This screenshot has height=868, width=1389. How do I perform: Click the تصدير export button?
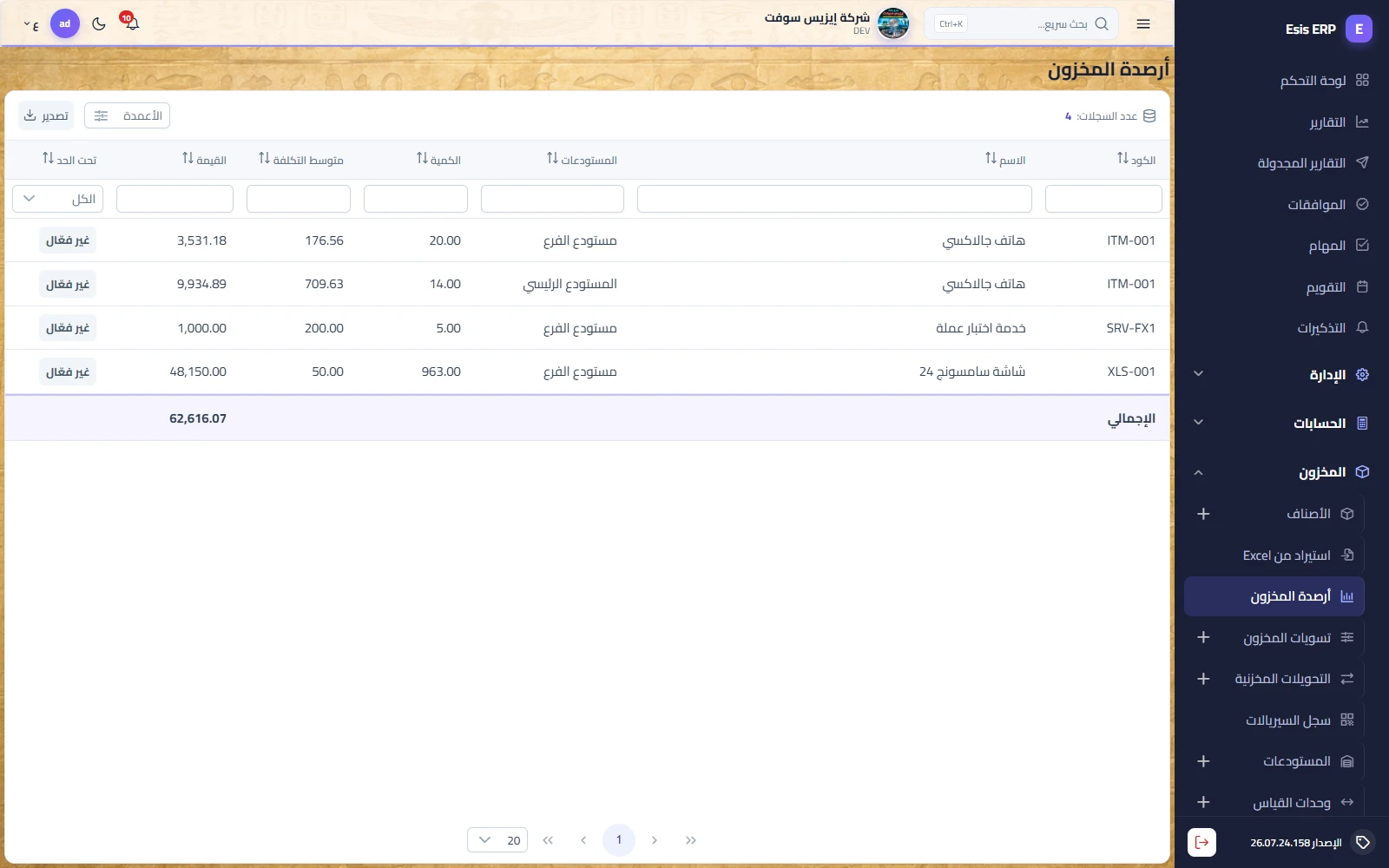46,115
